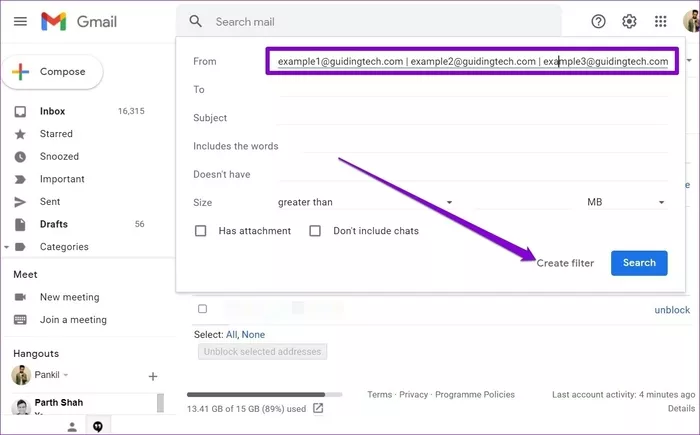Start a New meeting
Viewport: 700px width, 435px height.
tap(70, 297)
